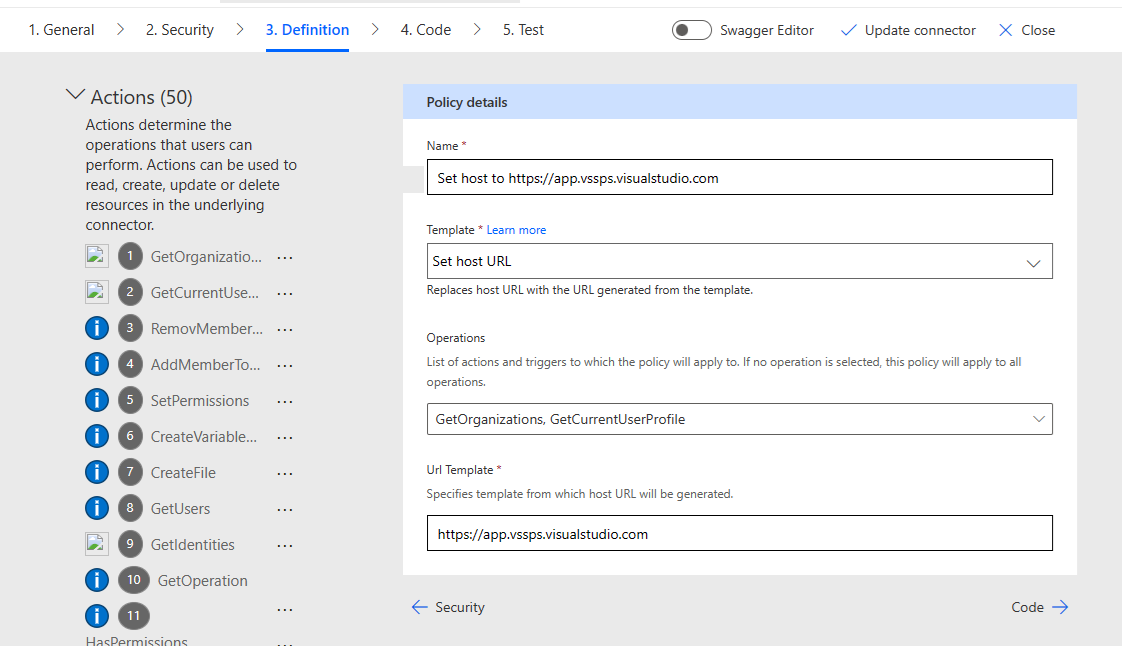The height and width of the screenshot is (646, 1122).
Task: Collapse the Actions (50) section
Action: pos(76,93)
